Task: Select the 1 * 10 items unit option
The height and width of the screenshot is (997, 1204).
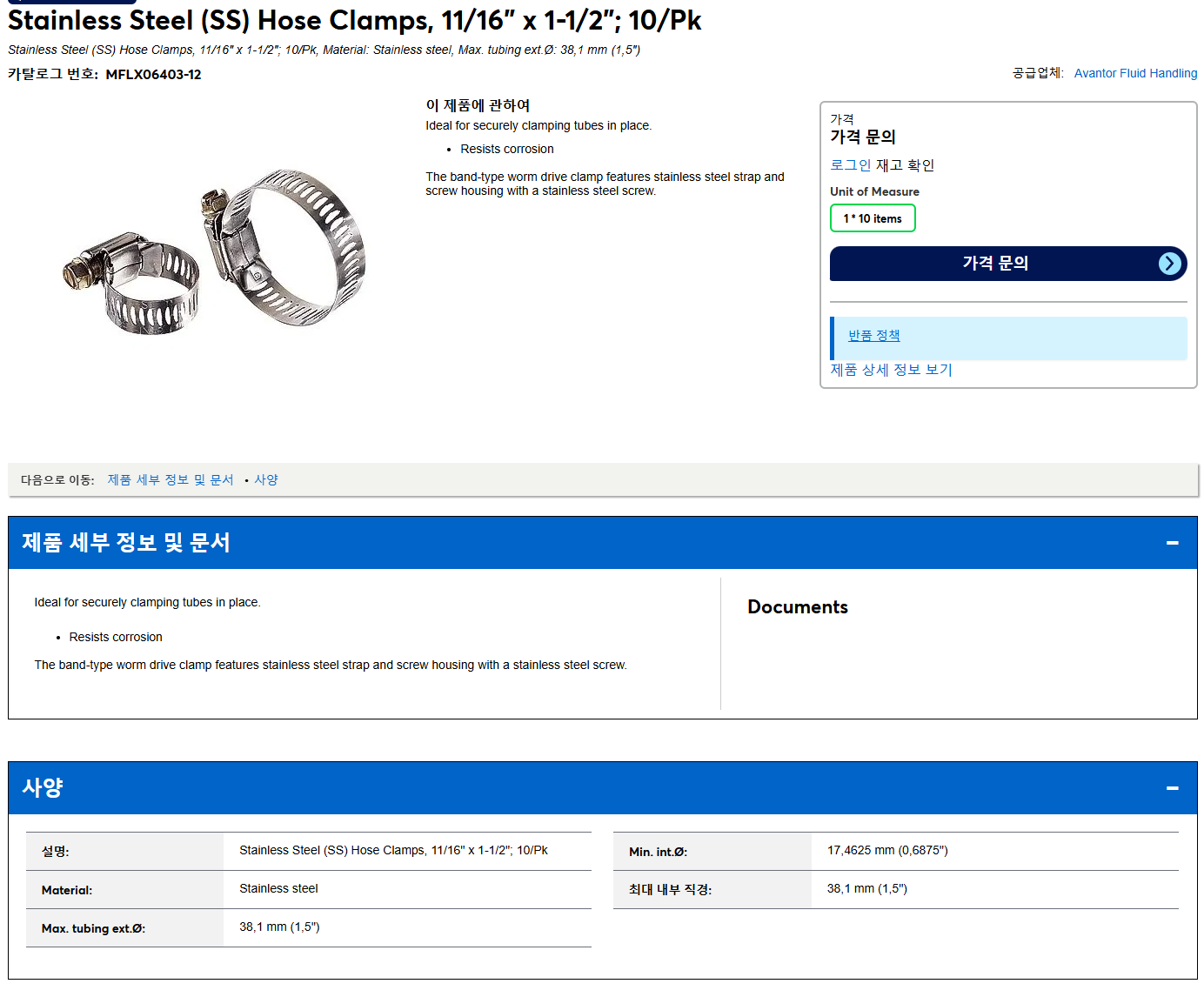Action: click(873, 218)
